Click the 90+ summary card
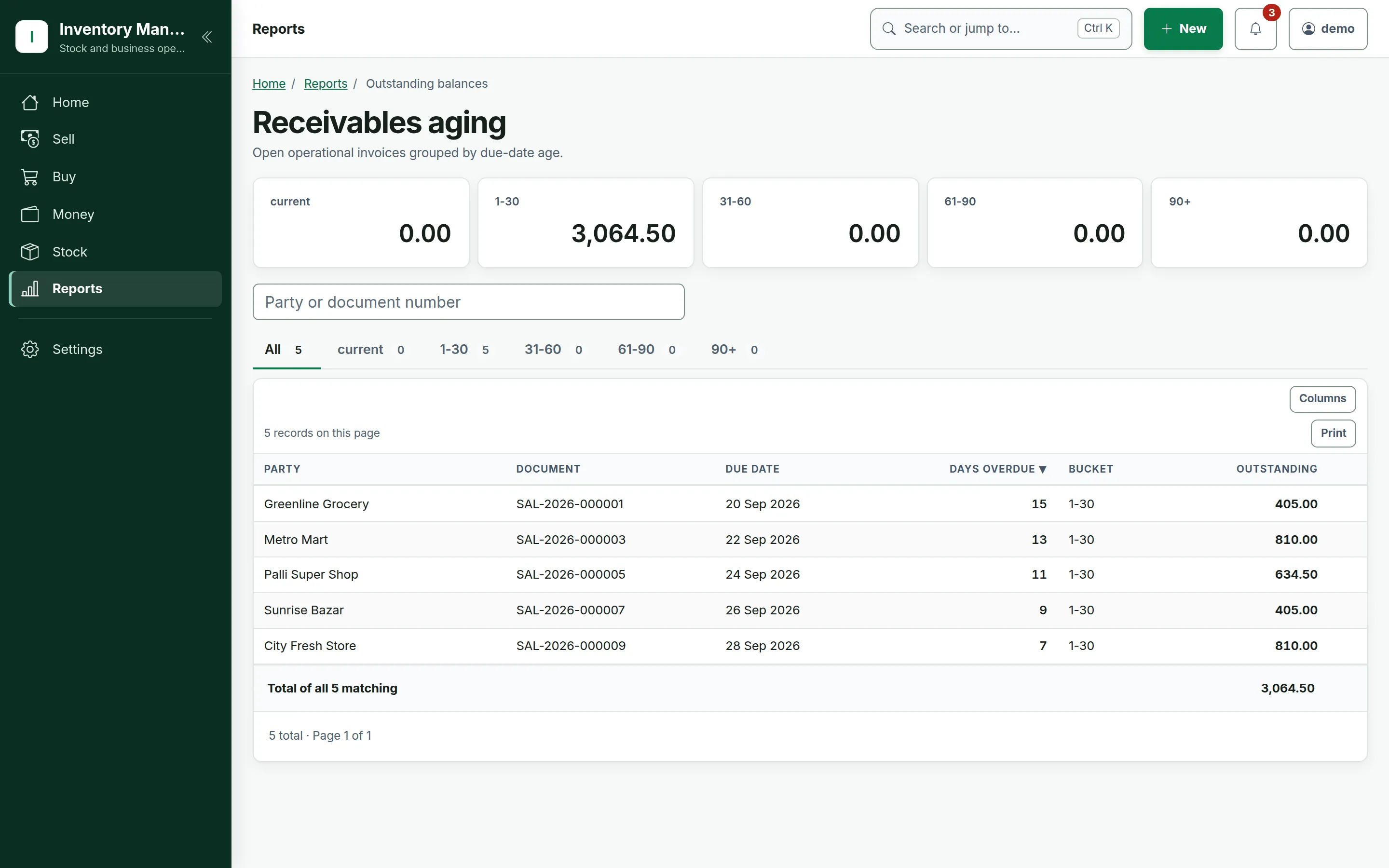 pos(1259,223)
